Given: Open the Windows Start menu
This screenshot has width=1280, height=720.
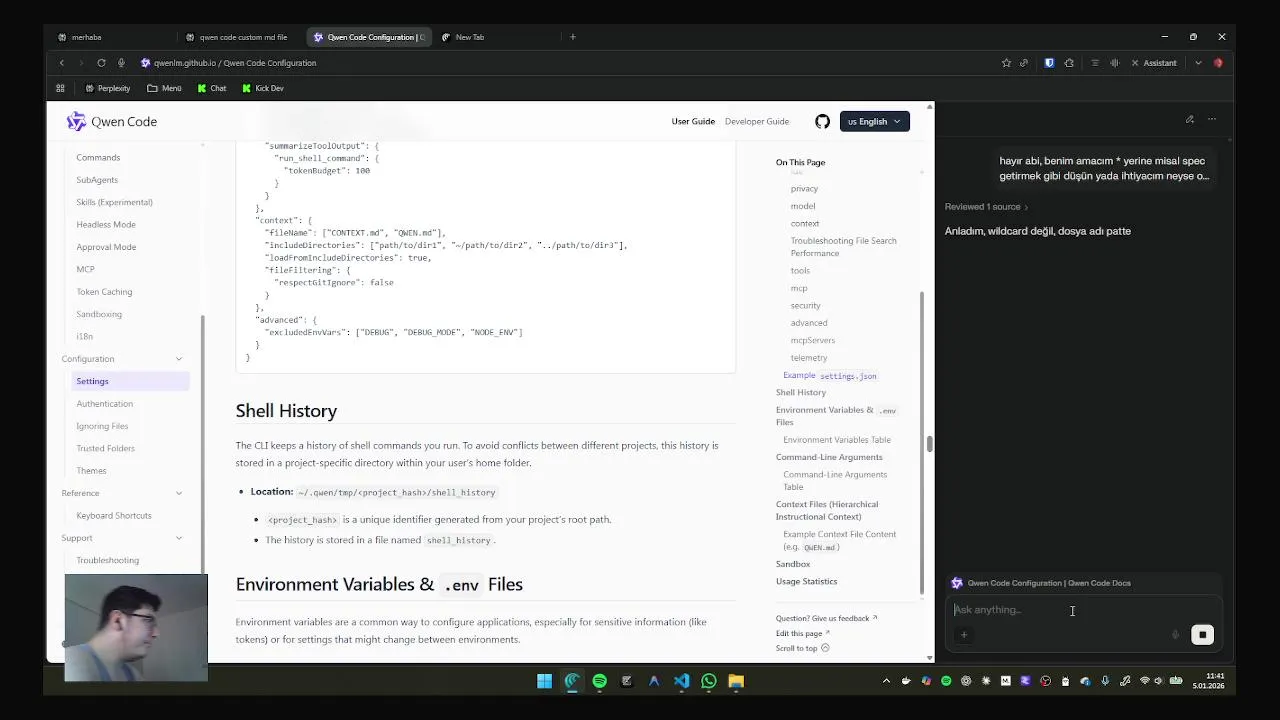Looking at the screenshot, I should [544, 681].
